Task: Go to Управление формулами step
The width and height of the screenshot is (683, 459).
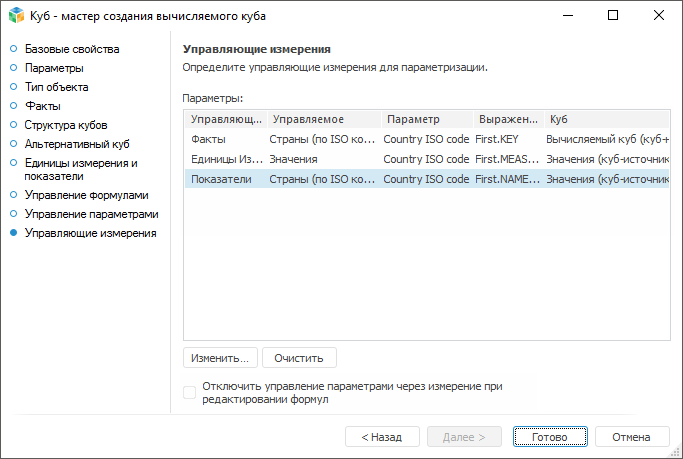Action: 86,195
